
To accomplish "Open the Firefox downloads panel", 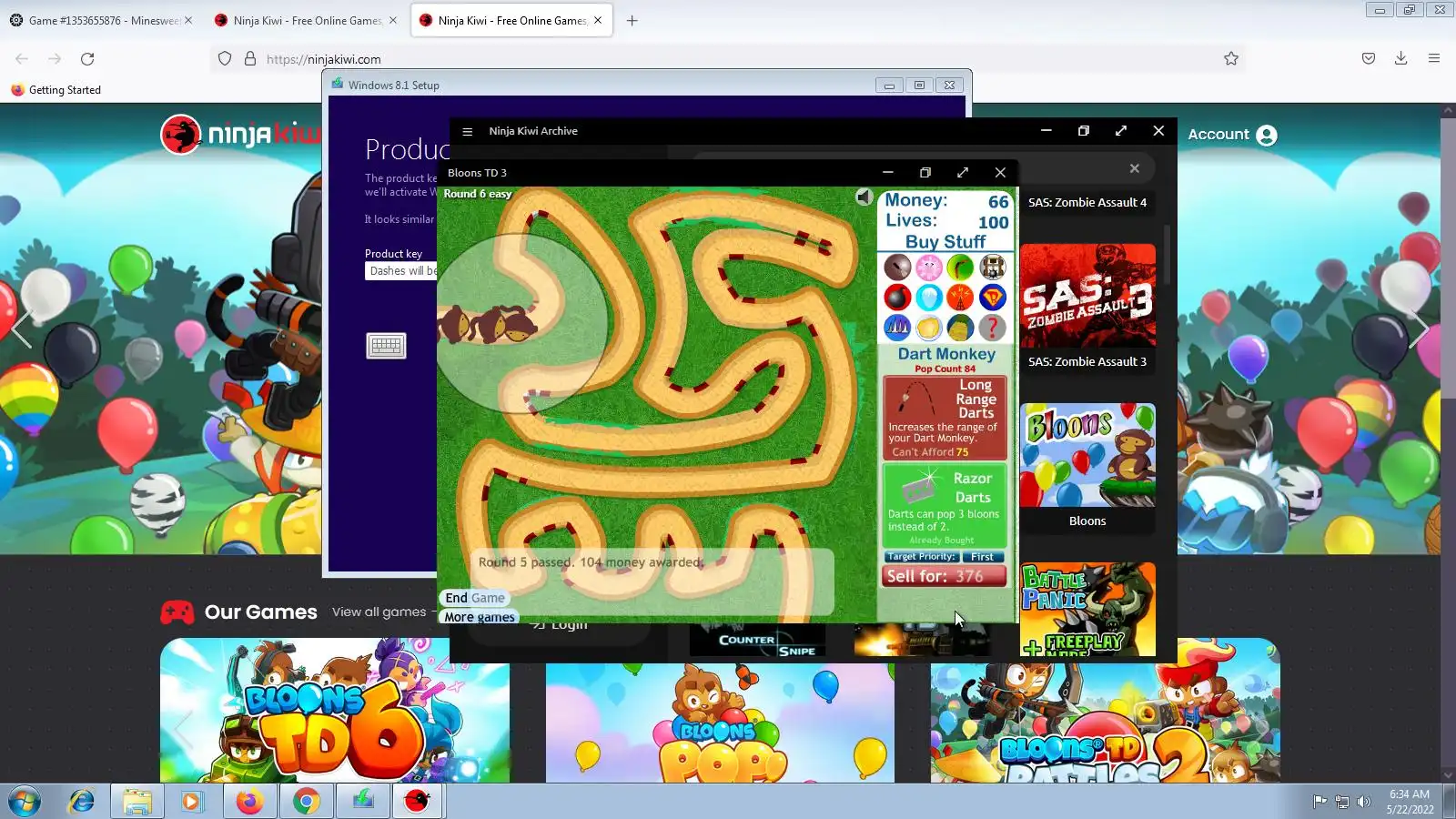I will click(x=1400, y=59).
